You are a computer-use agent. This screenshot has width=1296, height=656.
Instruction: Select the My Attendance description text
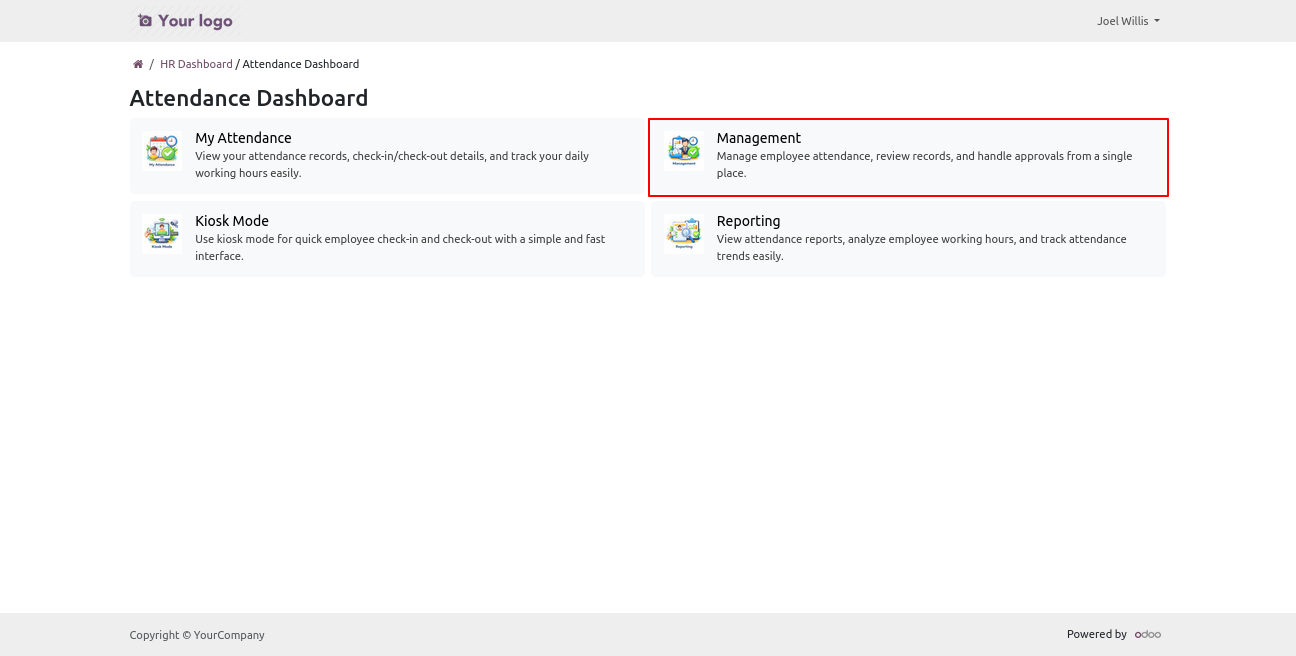tap(391, 164)
